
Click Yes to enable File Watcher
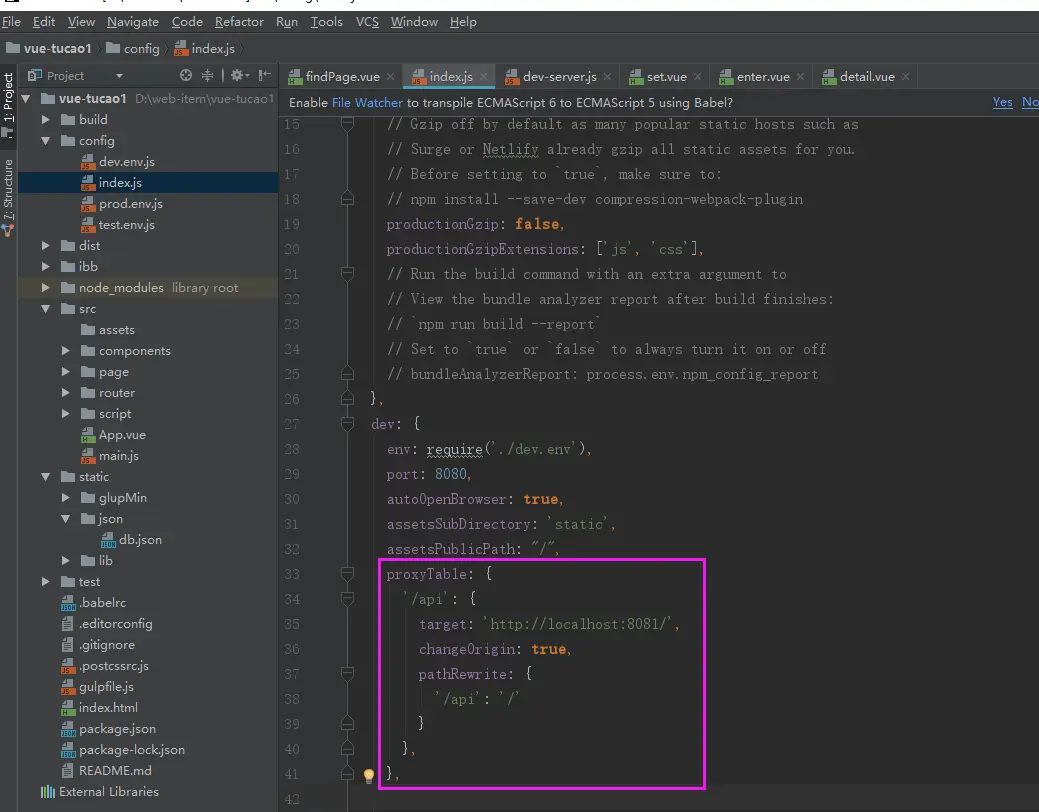tap(1002, 102)
